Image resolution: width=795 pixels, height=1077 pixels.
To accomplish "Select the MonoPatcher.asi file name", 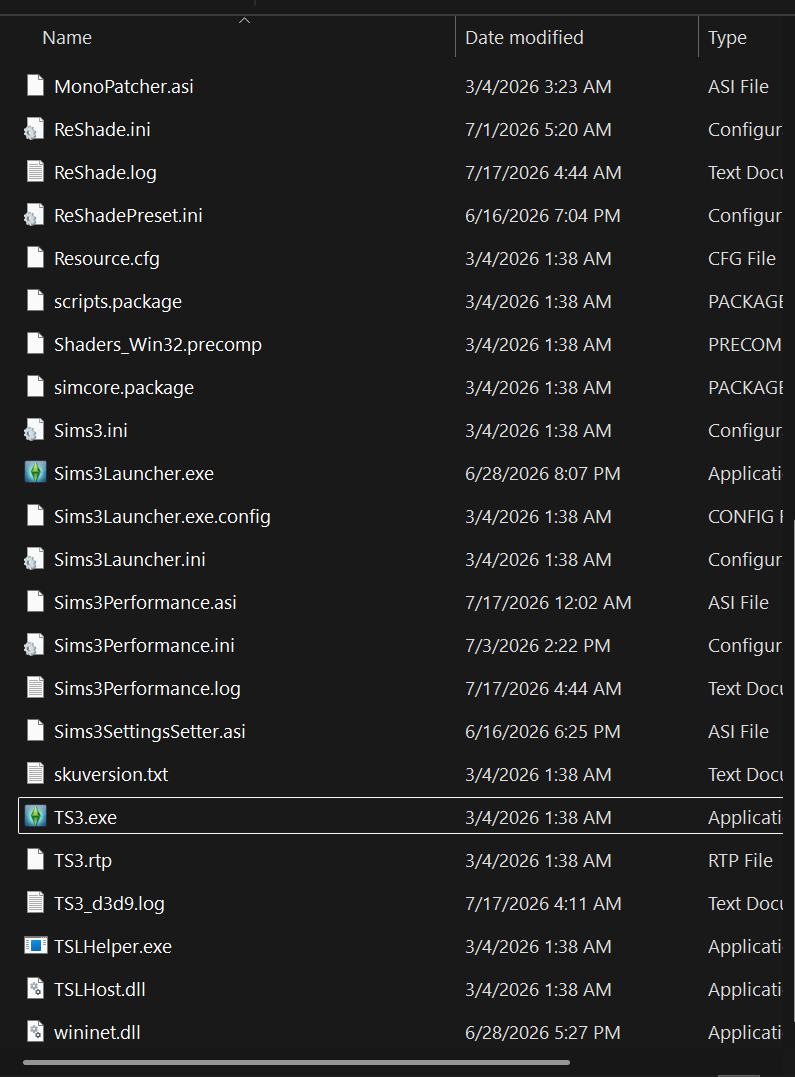I will (x=124, y=87).
